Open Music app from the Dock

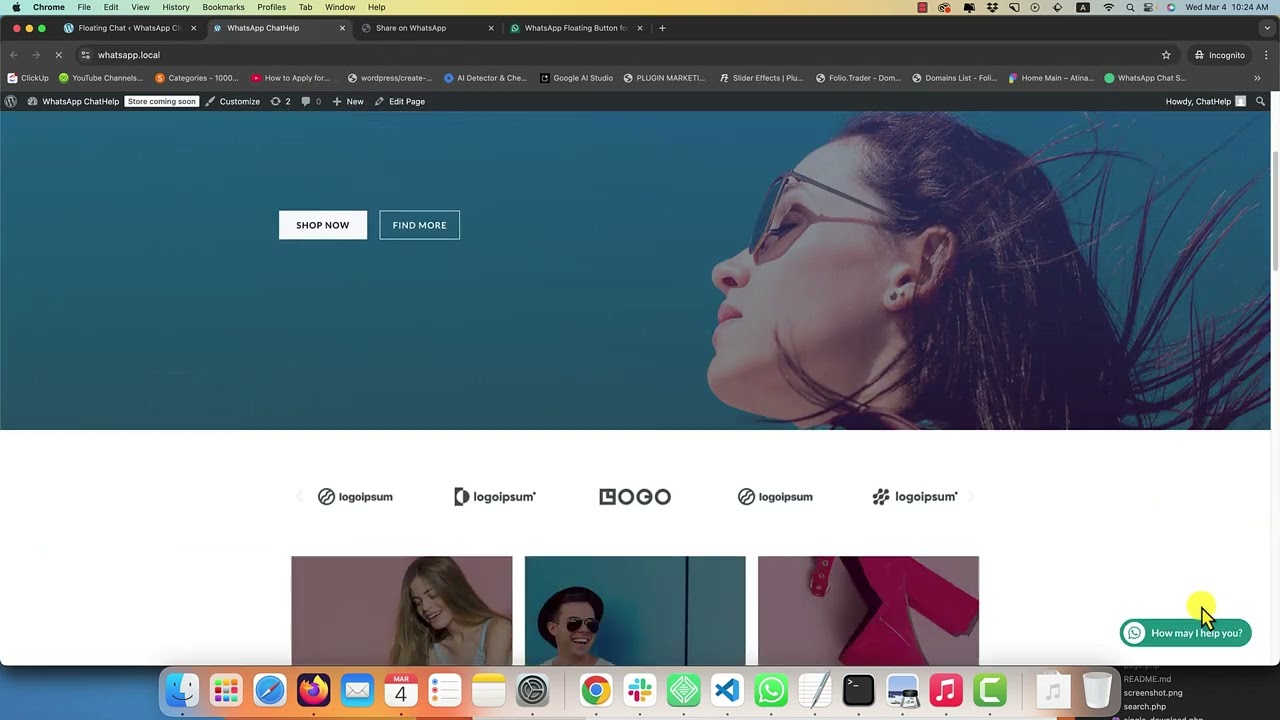(946, 690)
